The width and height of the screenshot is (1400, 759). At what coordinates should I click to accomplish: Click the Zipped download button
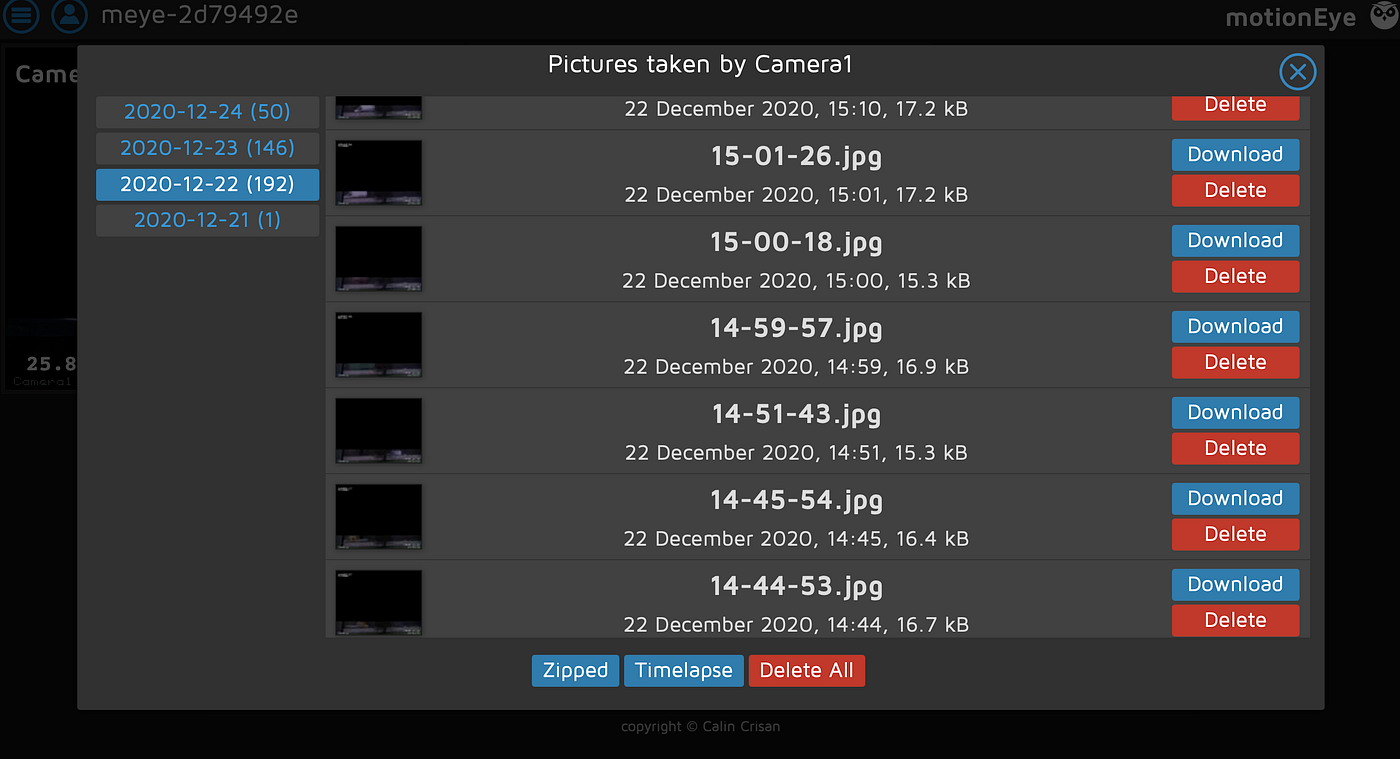tap(575, 670)
